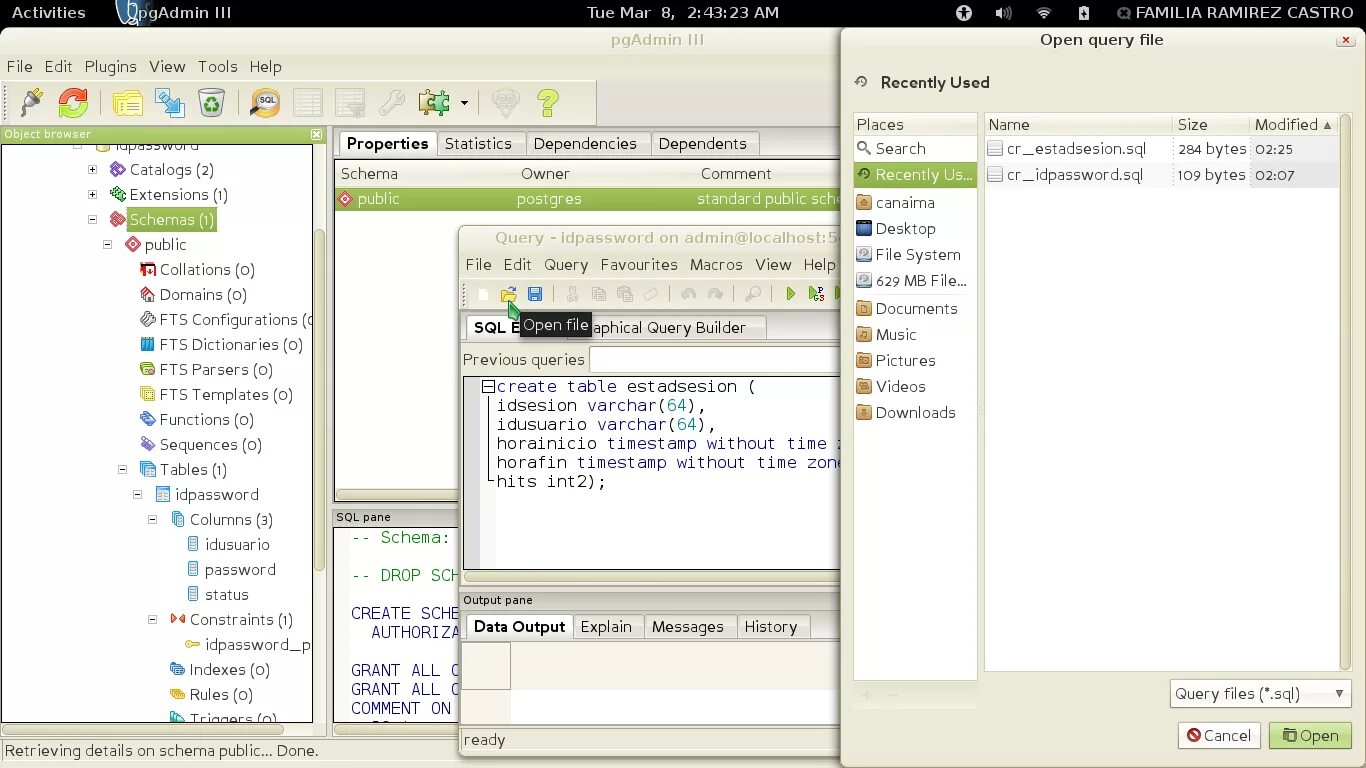The height and width of the screenshot is (768, 1366).
Task: Click the floppy disk save icon in Query window
Action: (x=535, y=294)
